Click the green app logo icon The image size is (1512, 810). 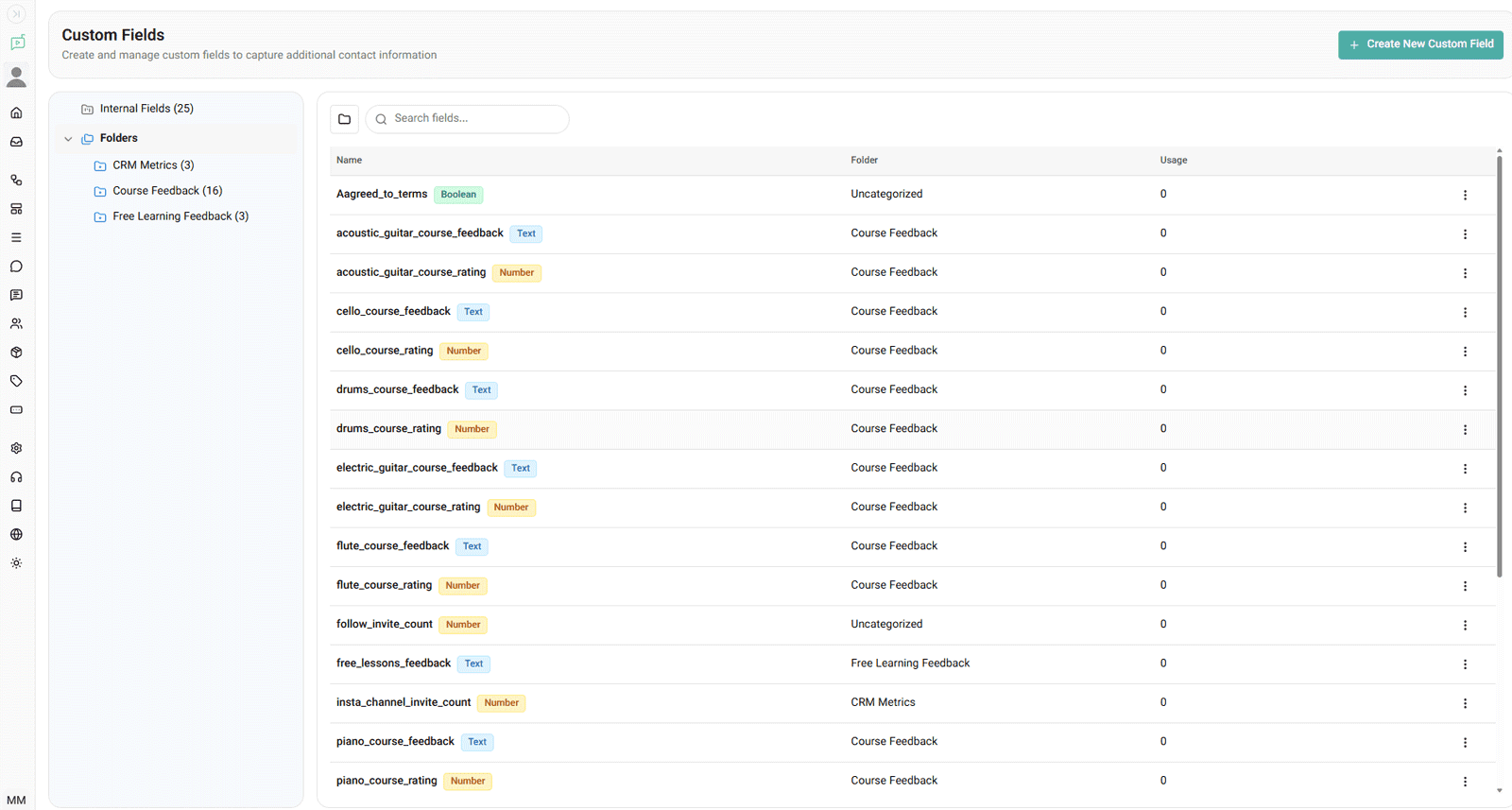tap(17, 43)
